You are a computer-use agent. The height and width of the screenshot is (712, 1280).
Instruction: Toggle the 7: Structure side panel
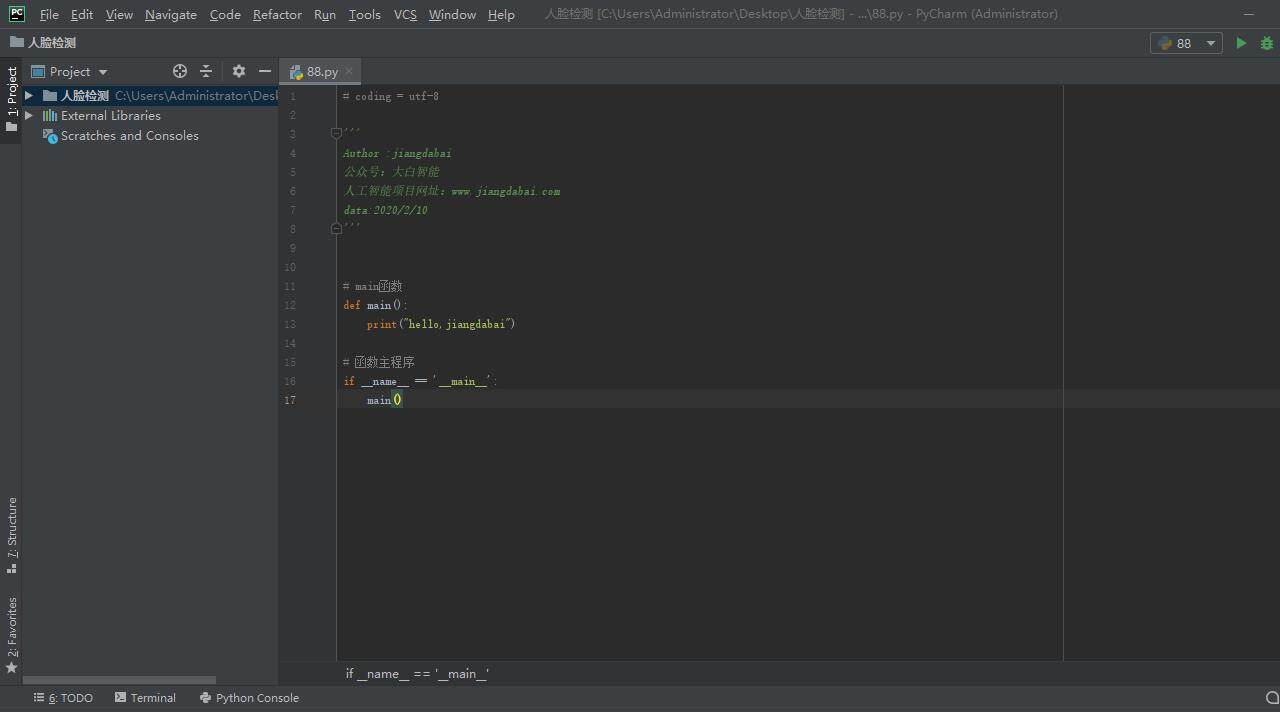[x=12, y=534]
